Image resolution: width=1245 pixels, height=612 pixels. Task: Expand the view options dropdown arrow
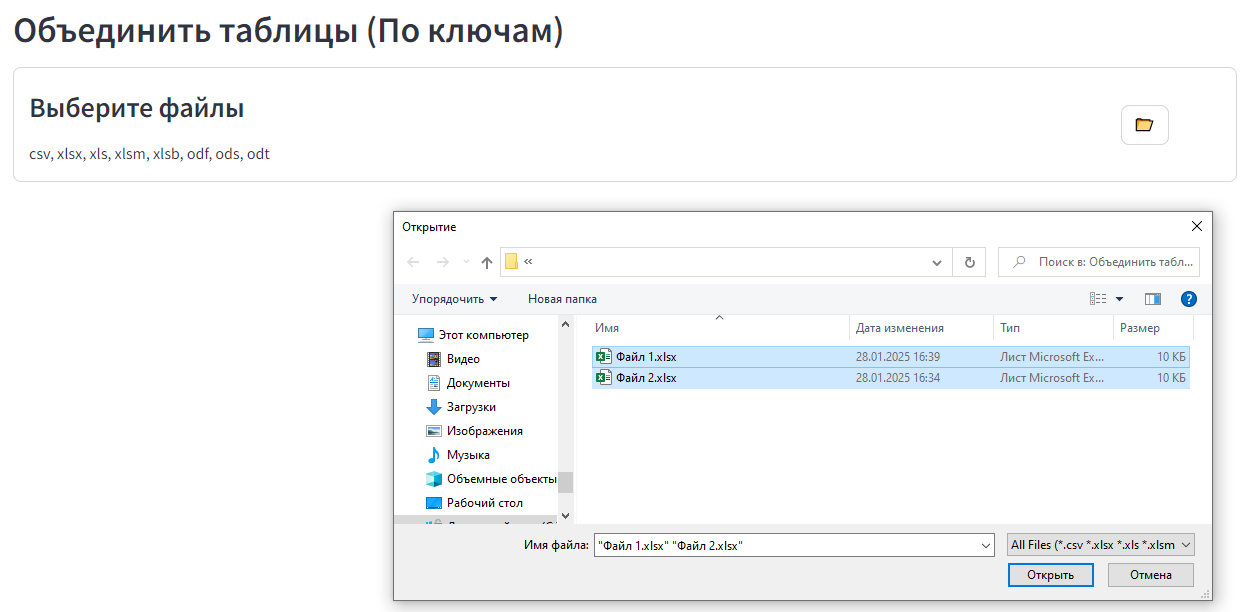[1120, 299]
